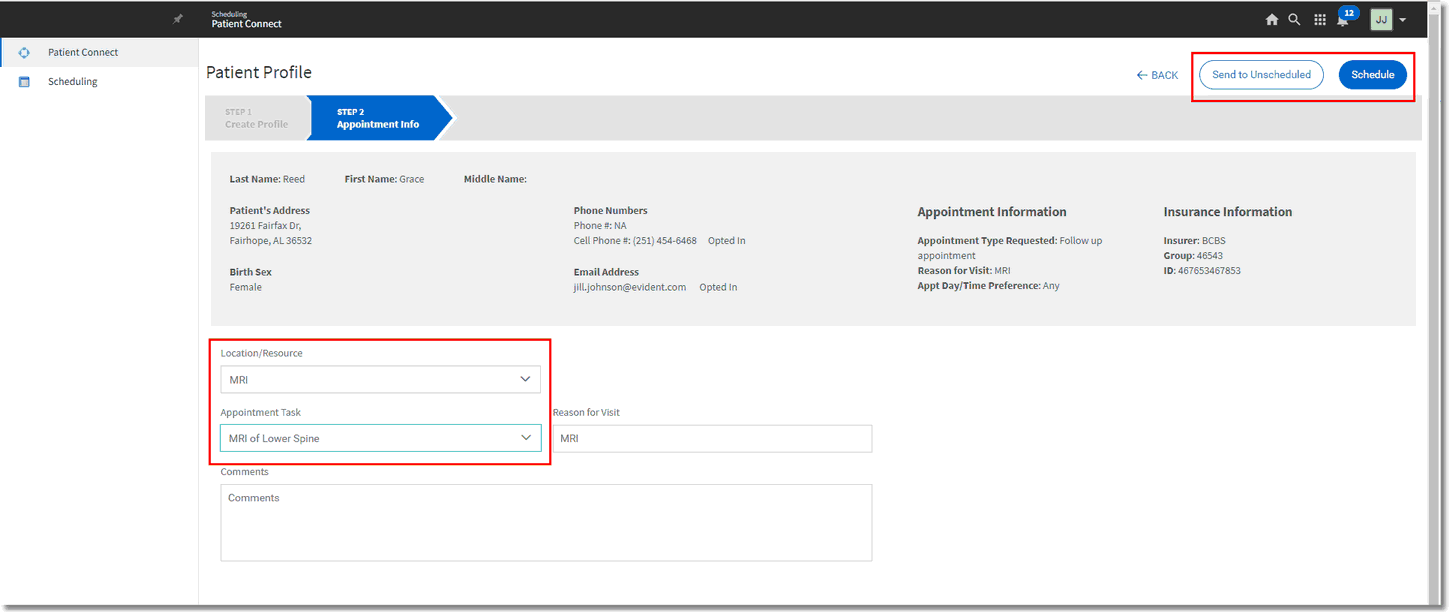Click the Birth Sex value Female
1450x614 pixels.
coord(246,287)
